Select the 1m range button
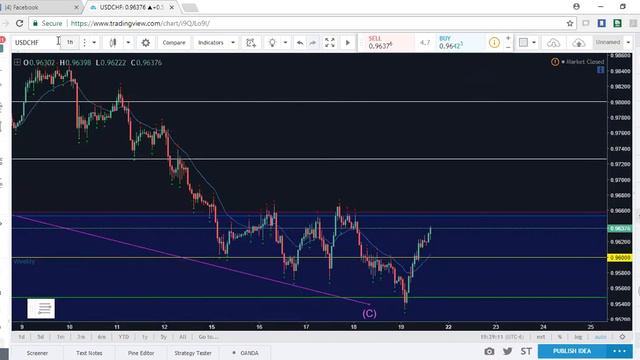 coord(60,337)
